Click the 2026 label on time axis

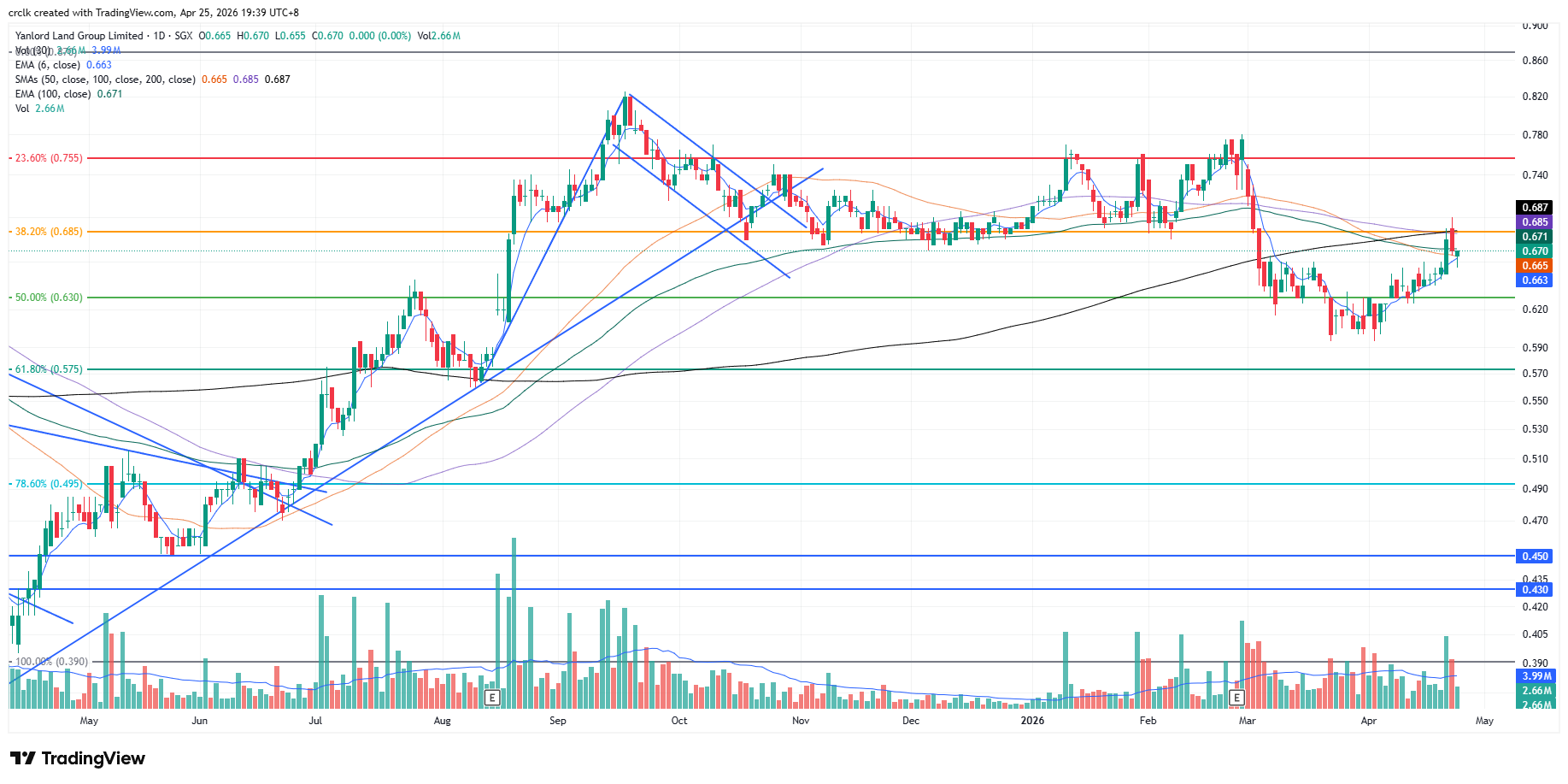pos(1032,721)
